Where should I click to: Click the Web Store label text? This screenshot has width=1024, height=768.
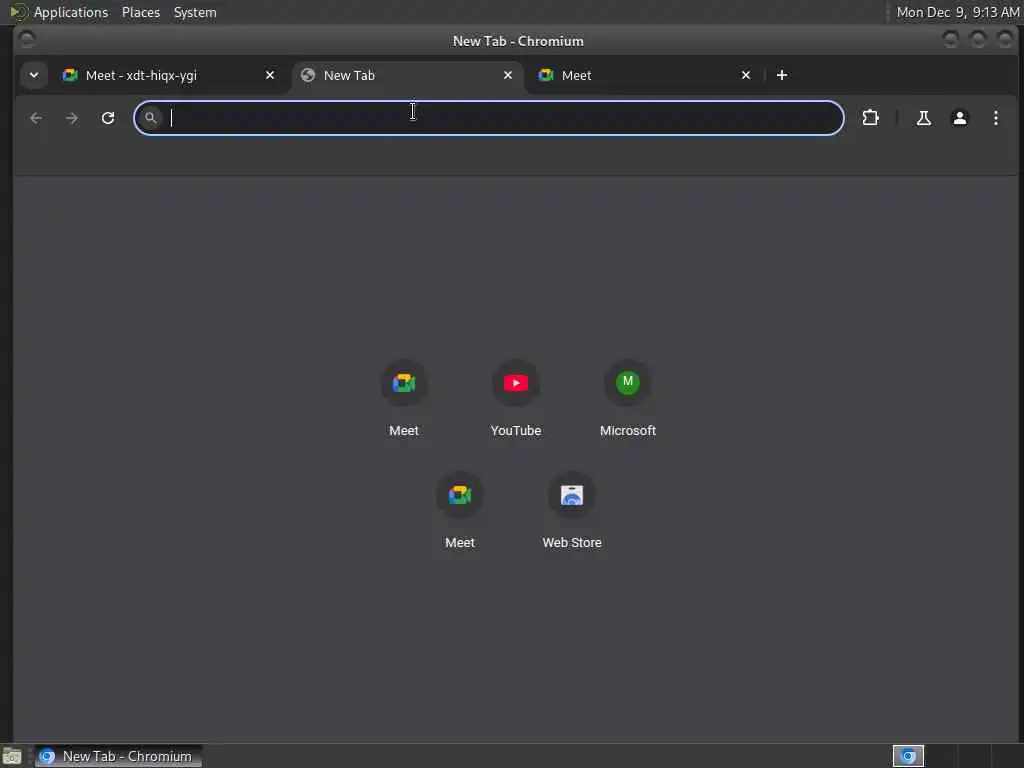572,543
